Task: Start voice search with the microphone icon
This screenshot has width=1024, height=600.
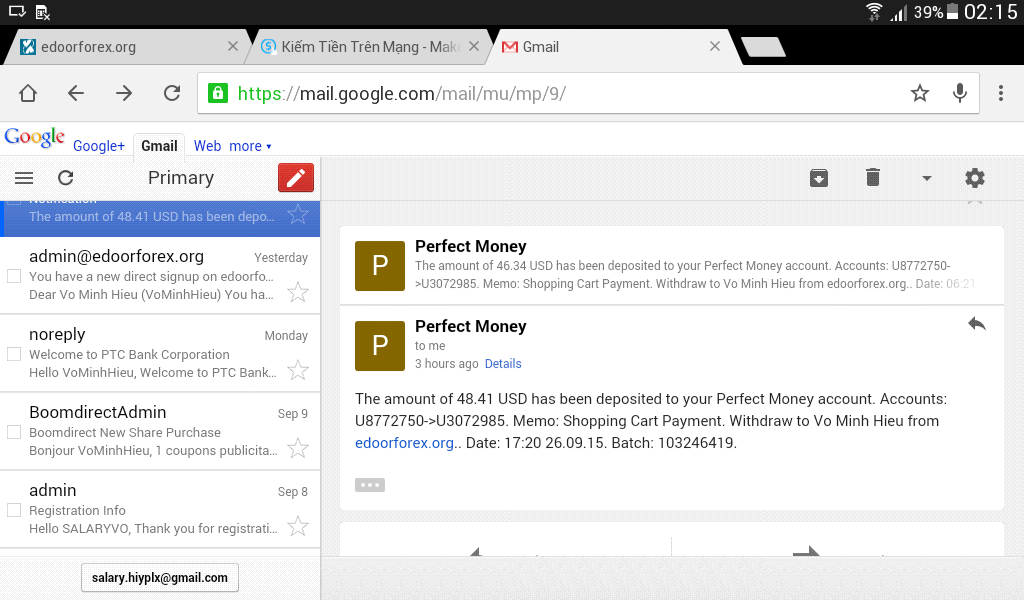Action: pyautogui.click(x=959, y=92)
